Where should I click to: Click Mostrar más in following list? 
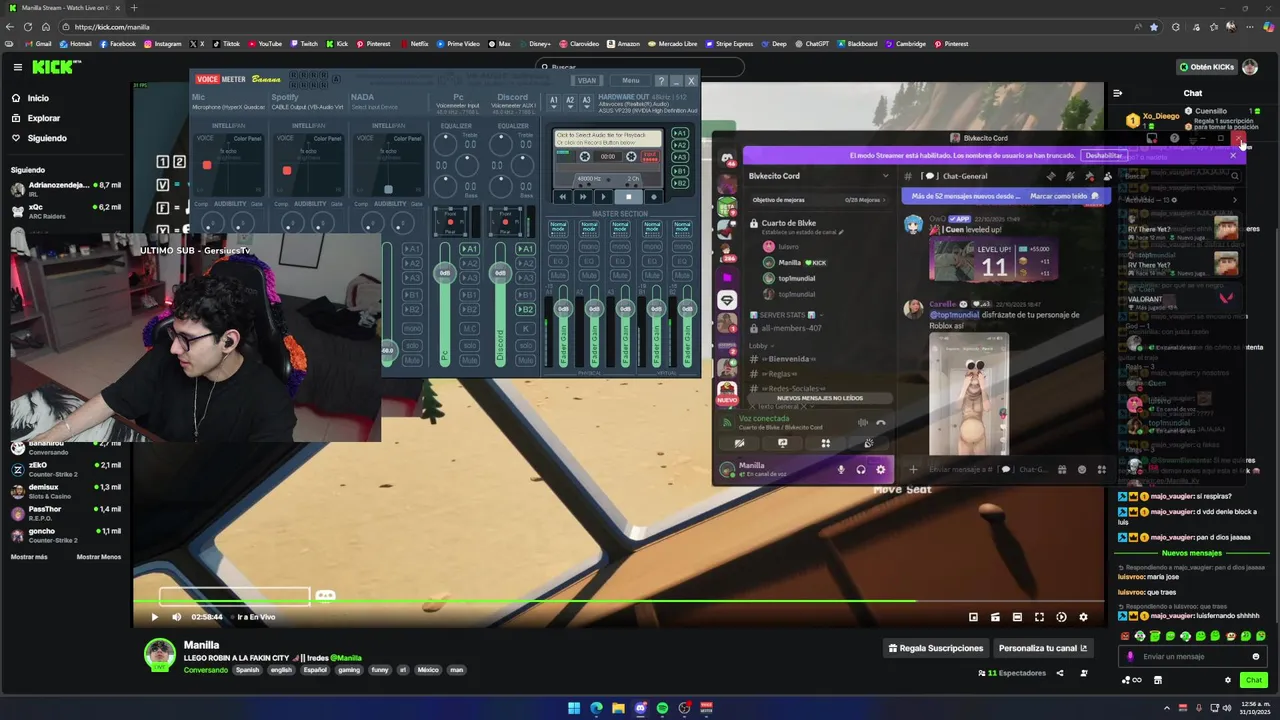tap(29, 557)
